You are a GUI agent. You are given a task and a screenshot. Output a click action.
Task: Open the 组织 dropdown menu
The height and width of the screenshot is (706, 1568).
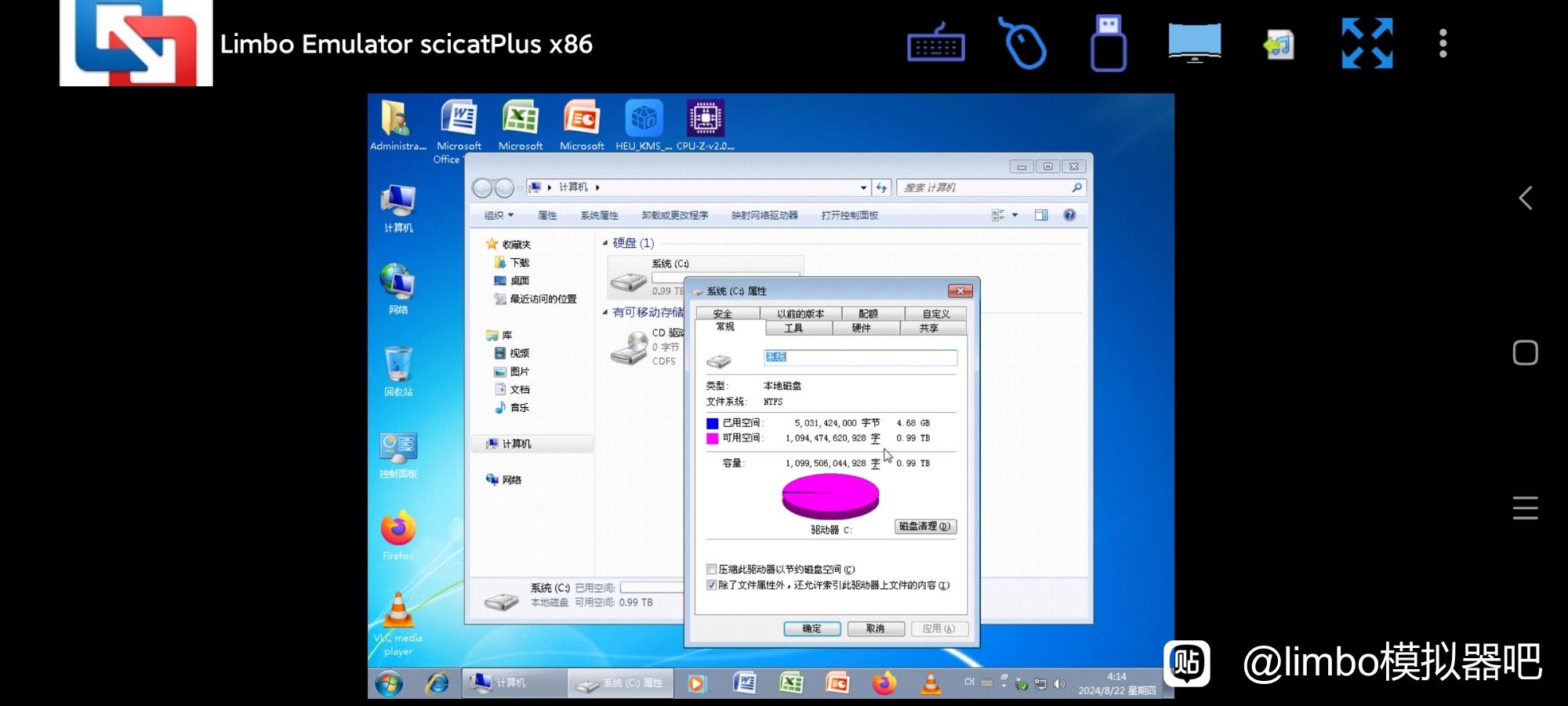coord(499,216)
